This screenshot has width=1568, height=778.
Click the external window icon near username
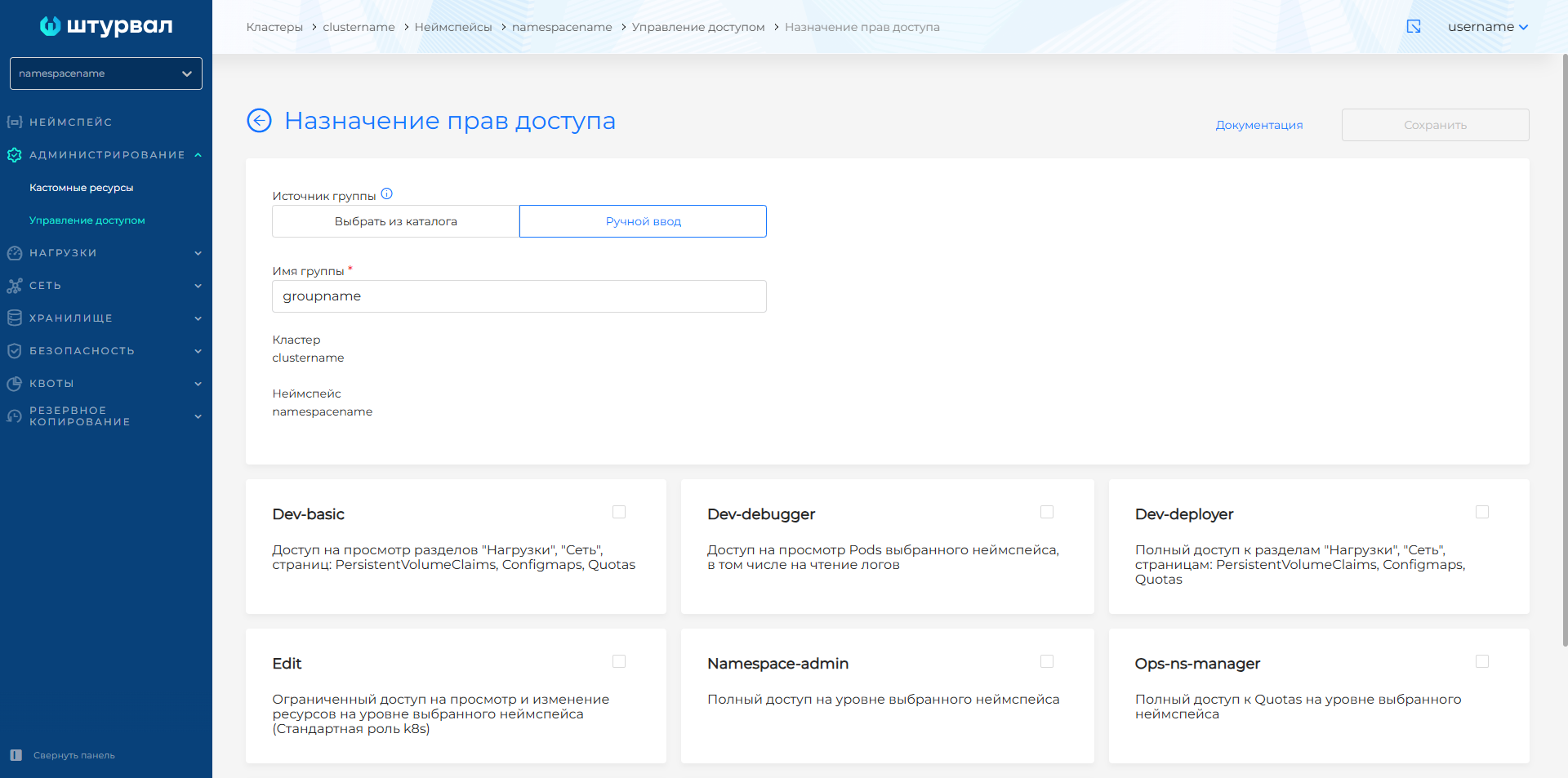(1414, 27)
